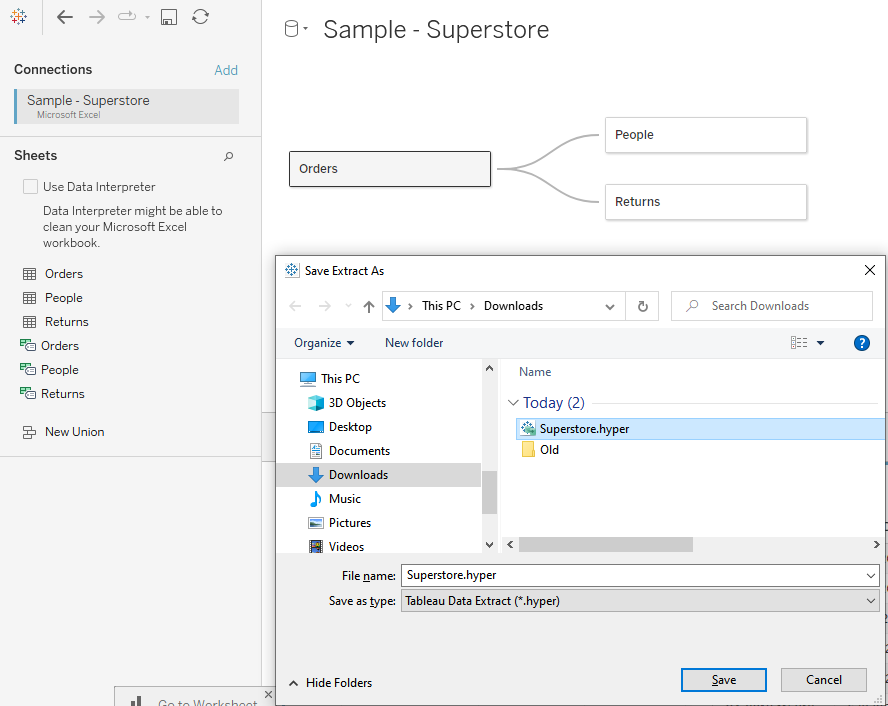Viewport: 888px width, 706px height.
Task: Select the Returns named range with green icon
Action: pyautogui.click(x=53, y=393)
